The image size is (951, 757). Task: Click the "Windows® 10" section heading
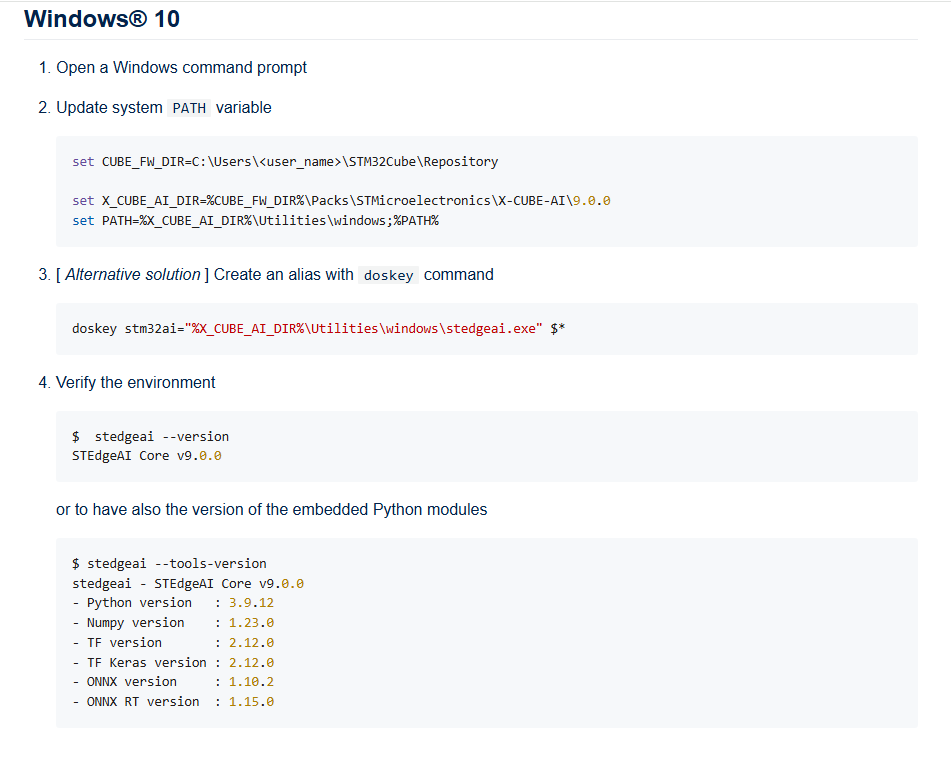coord(101,19)
